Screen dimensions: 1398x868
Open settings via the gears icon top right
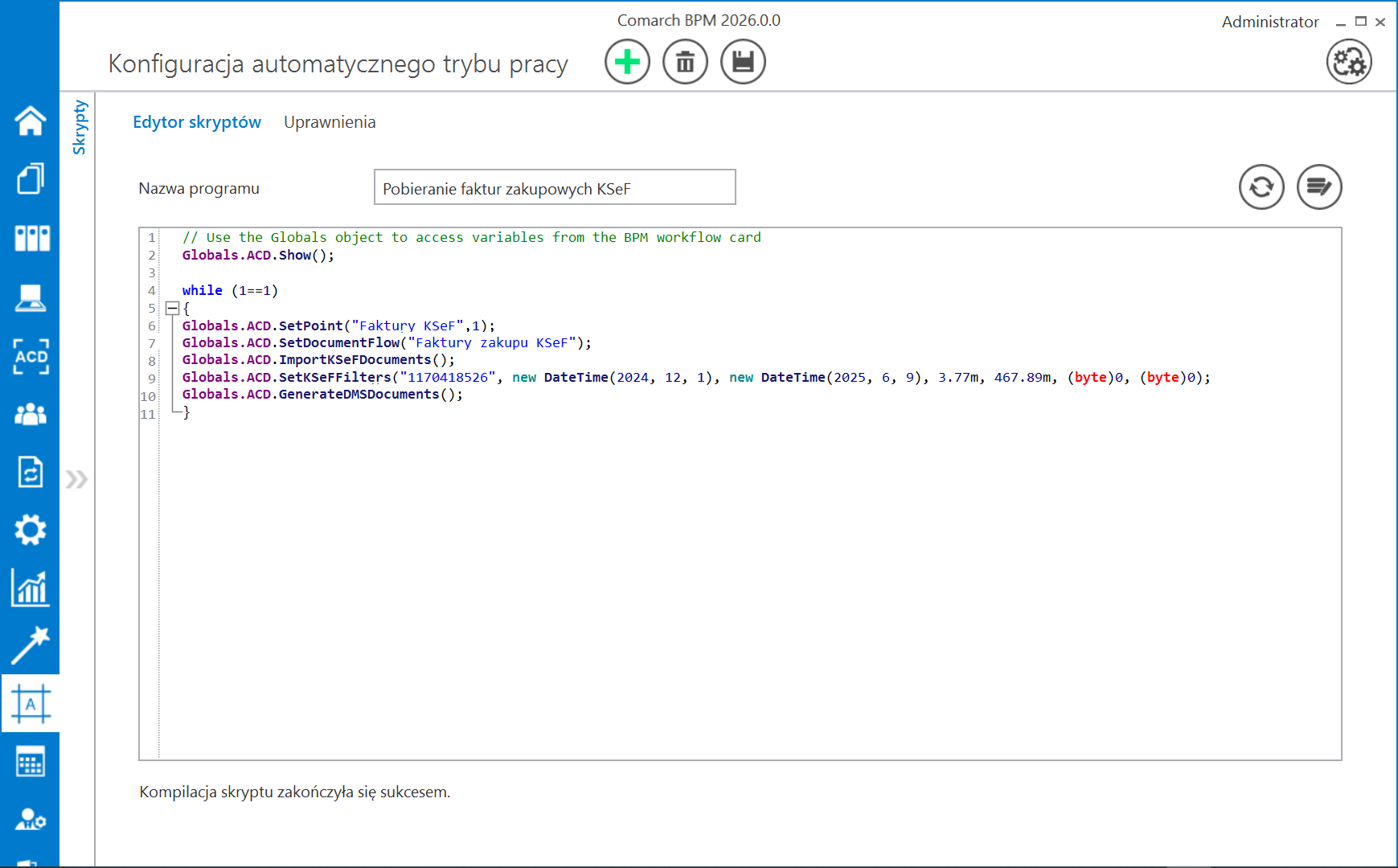1348,62
